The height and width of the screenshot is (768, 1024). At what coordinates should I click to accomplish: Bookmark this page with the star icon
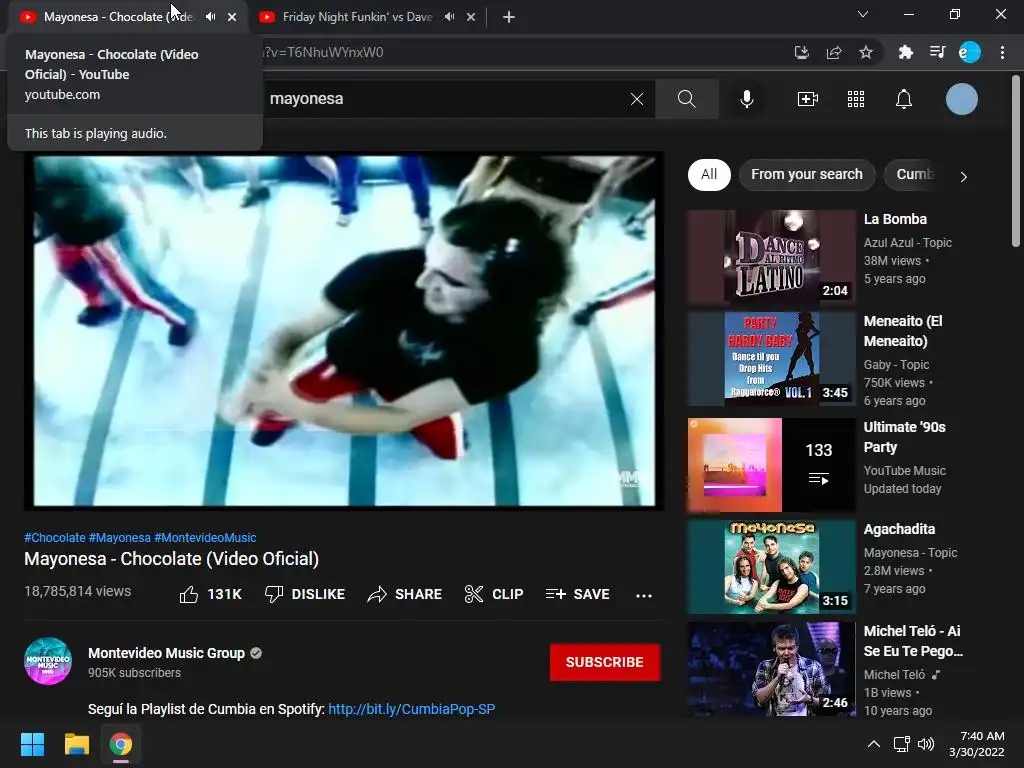pyautogui.click(x=866, y=52)
